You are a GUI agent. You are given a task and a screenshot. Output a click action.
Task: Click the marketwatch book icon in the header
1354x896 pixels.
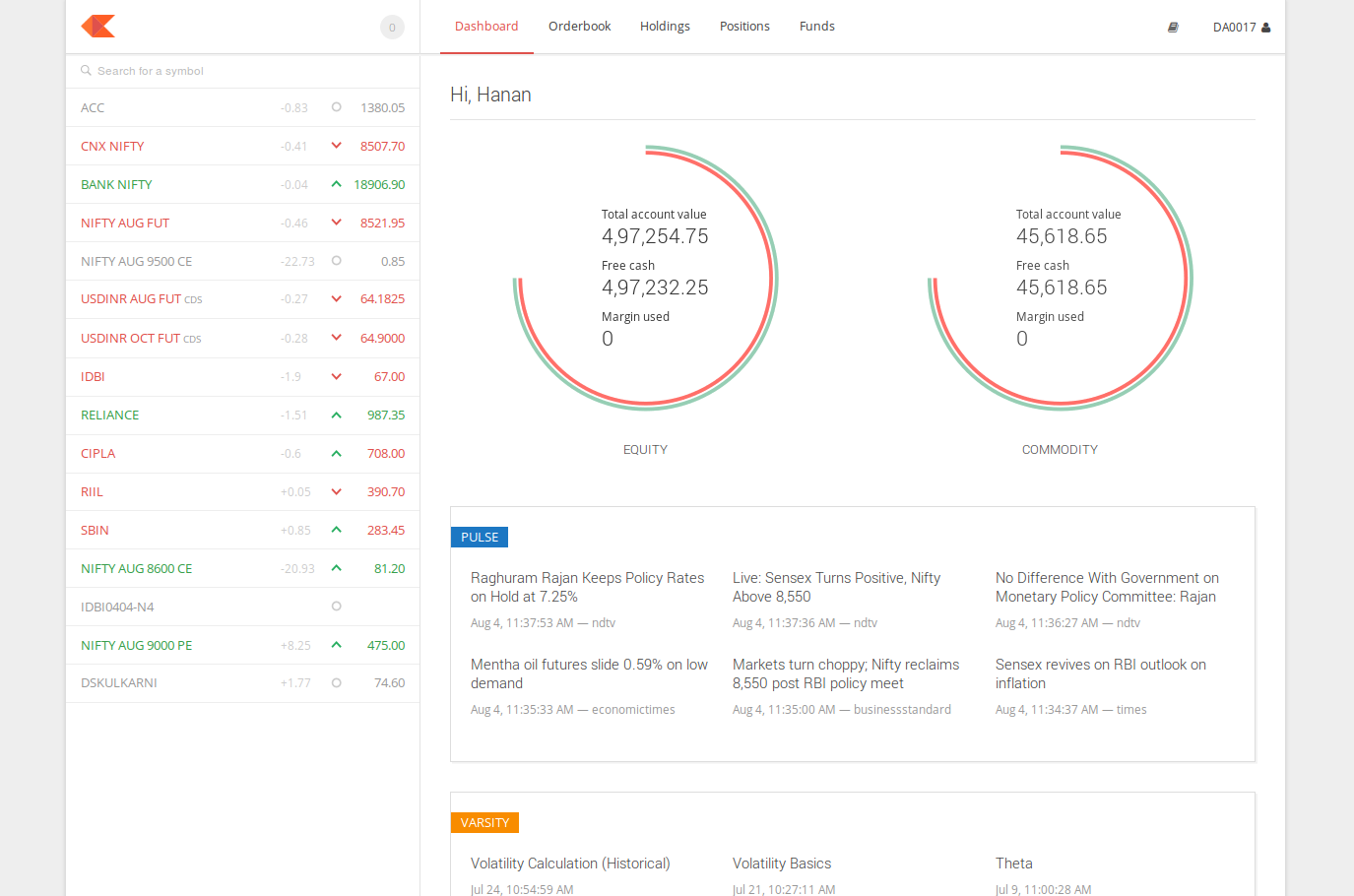click(x=1173, y=27)
